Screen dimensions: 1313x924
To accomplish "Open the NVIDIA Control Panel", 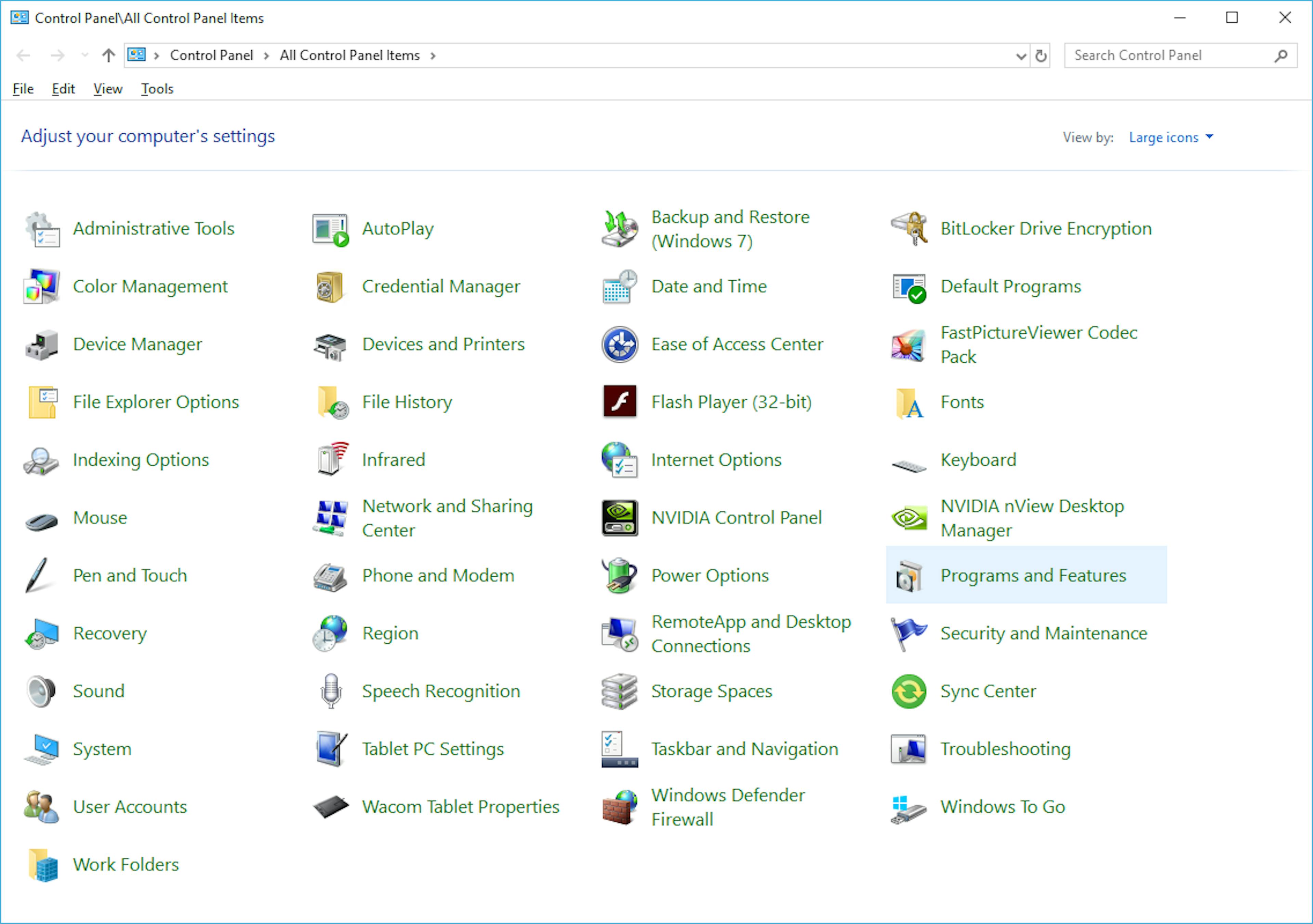I will (x=737, y=518).
